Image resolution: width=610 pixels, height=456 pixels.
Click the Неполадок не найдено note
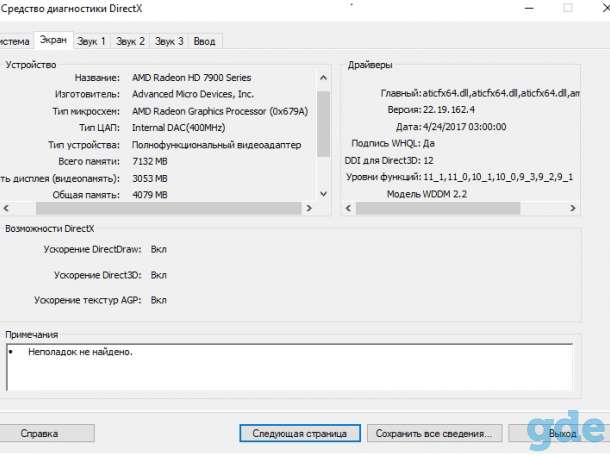(x=81, y=352)
